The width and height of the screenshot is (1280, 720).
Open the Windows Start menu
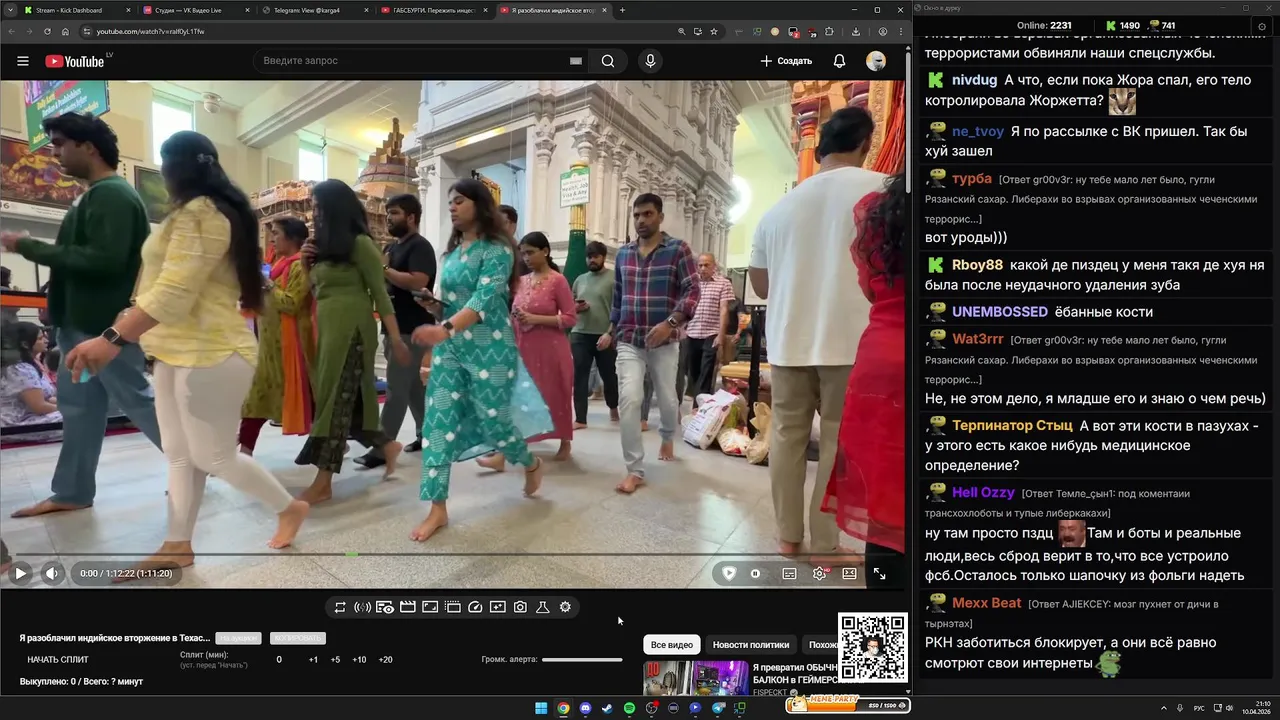coord(541,708)
